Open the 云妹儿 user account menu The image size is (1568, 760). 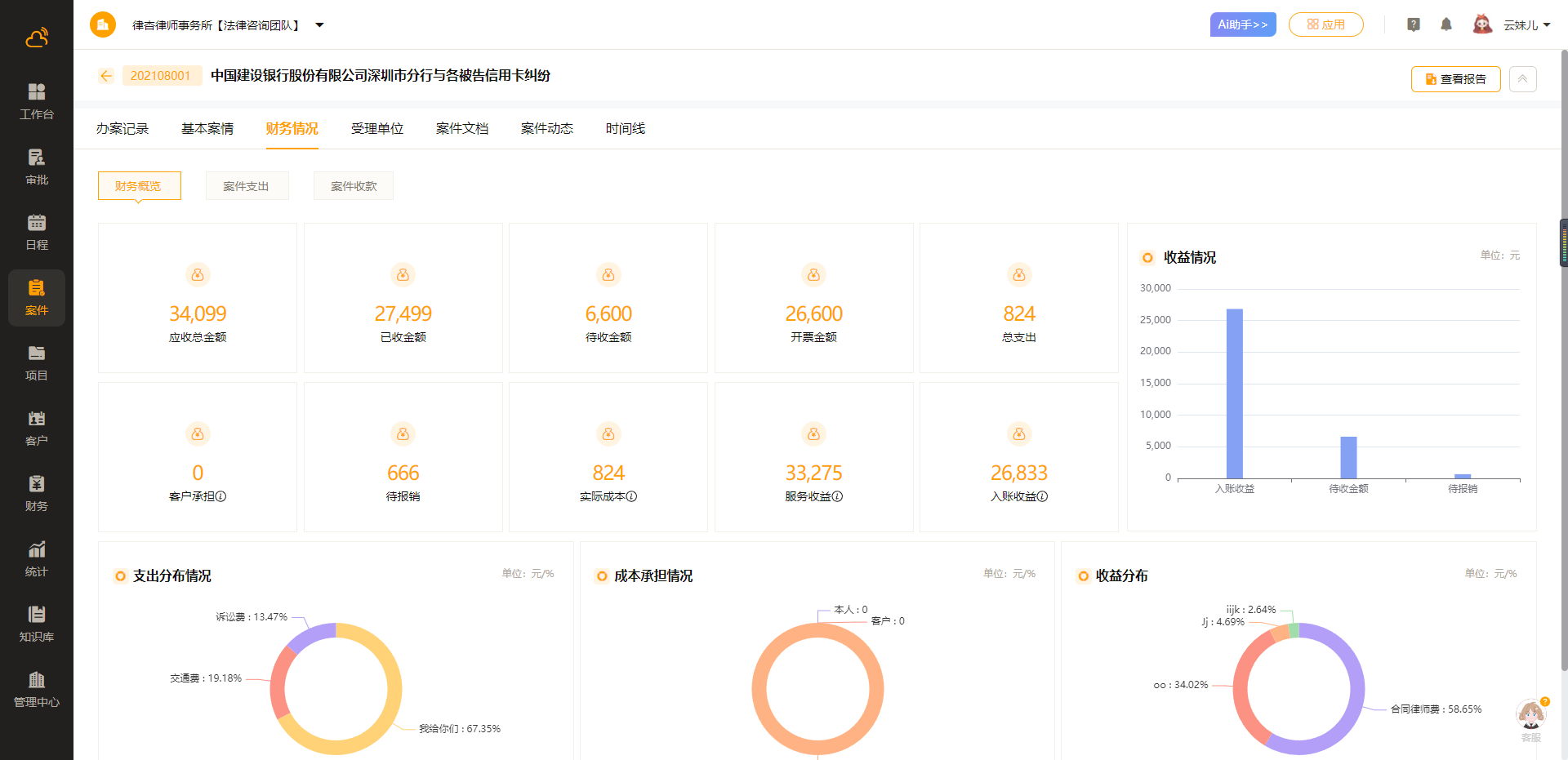1525,25
